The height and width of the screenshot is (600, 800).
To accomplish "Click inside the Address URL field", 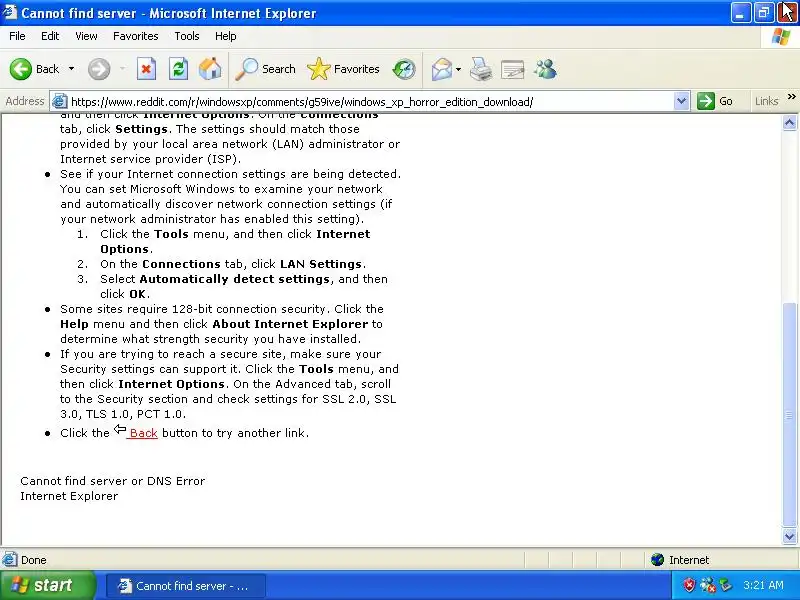I will pos(370,102).
